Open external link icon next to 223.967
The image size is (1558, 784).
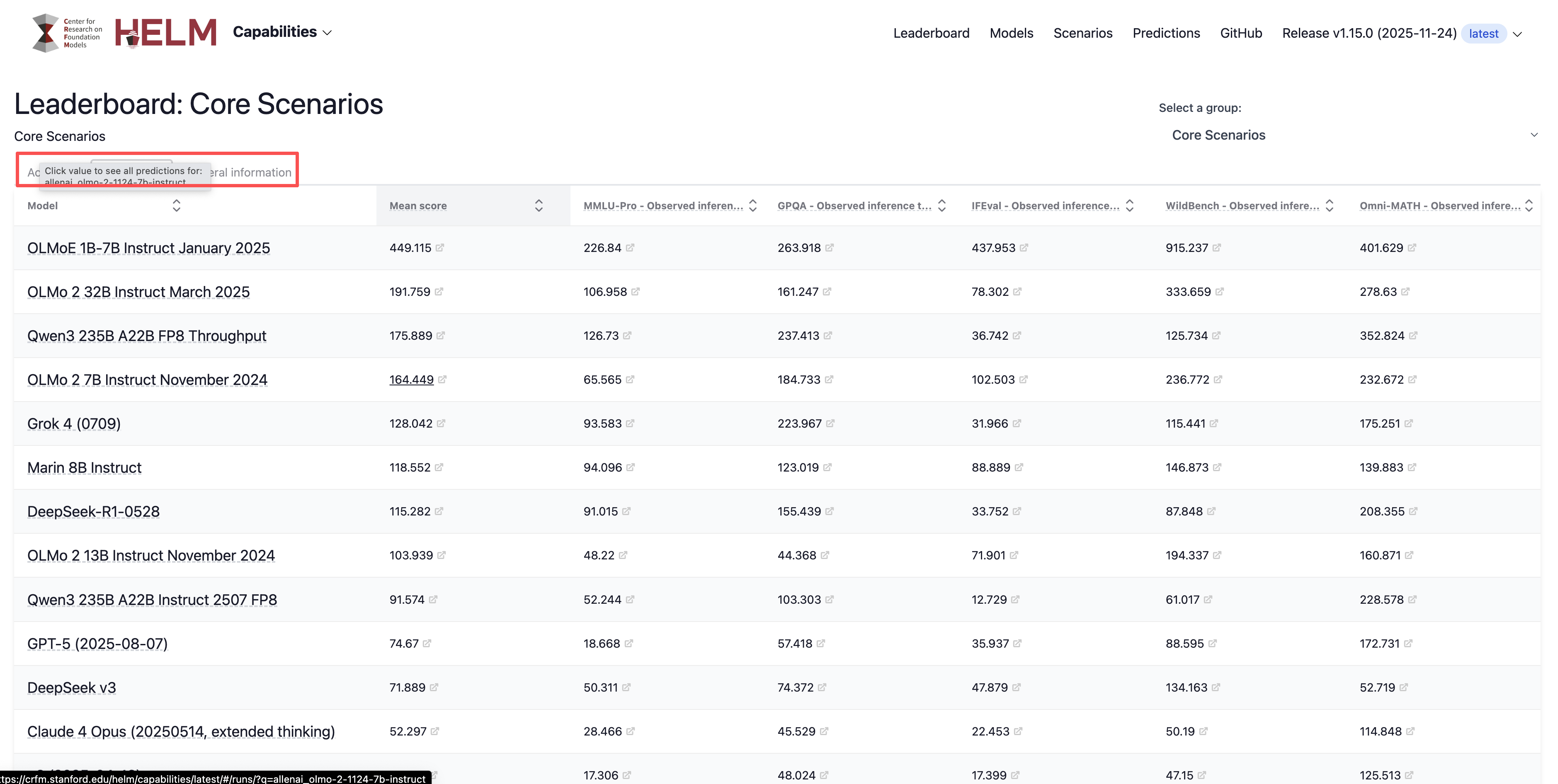tap(830, 423)
